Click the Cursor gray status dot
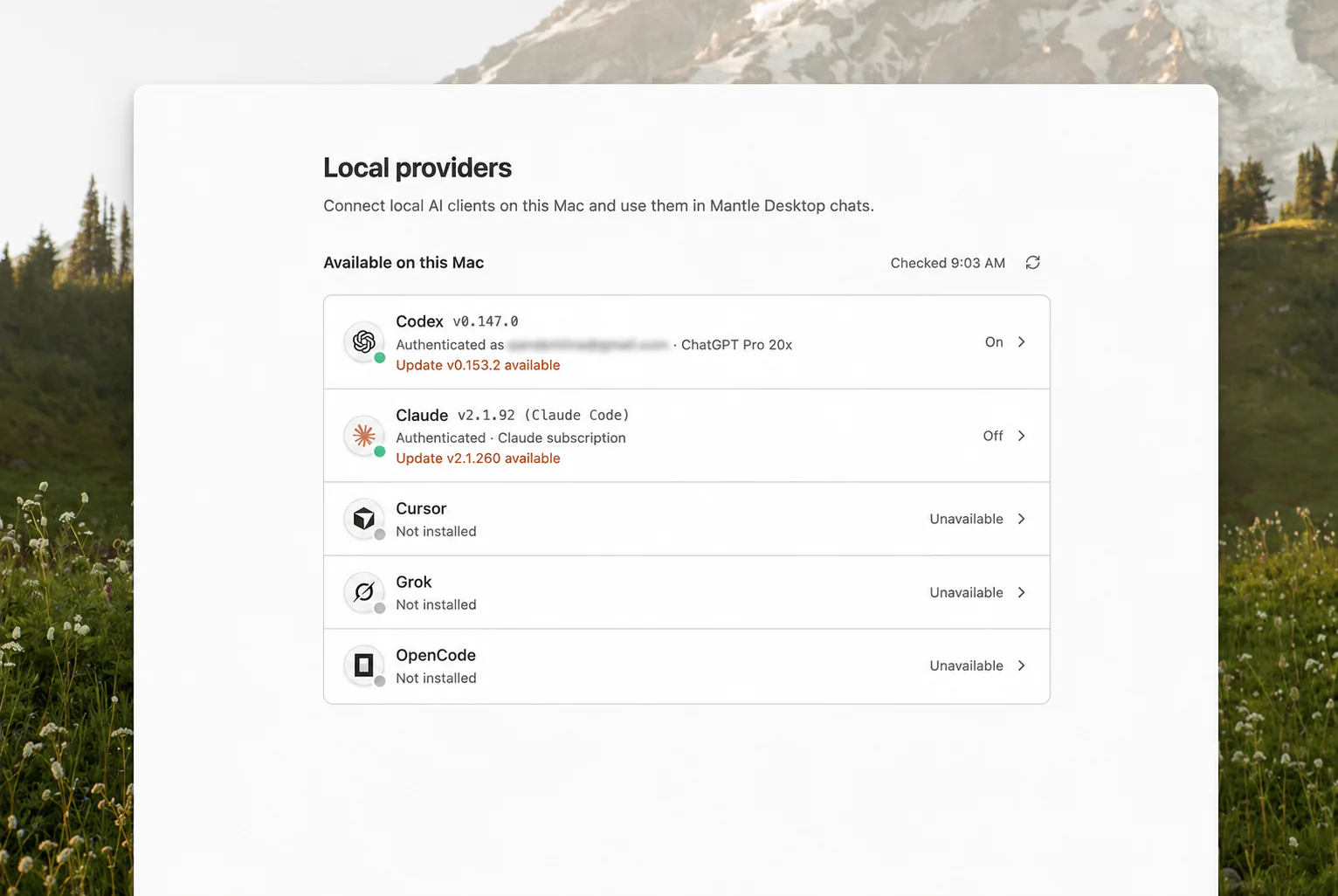This screenshot has width=1338, height=896. click(x=380, y=534)
